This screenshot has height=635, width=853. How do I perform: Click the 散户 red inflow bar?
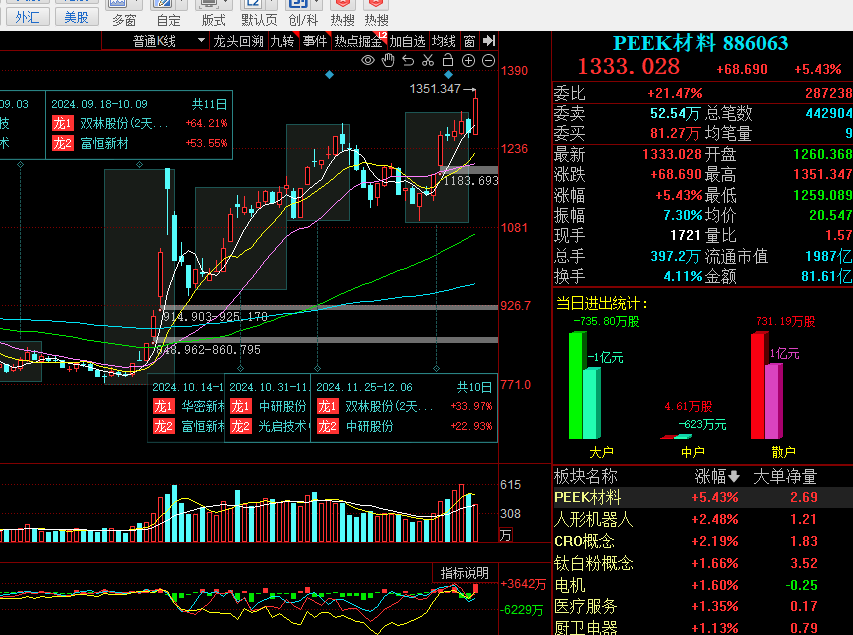[x=759, y=385]
